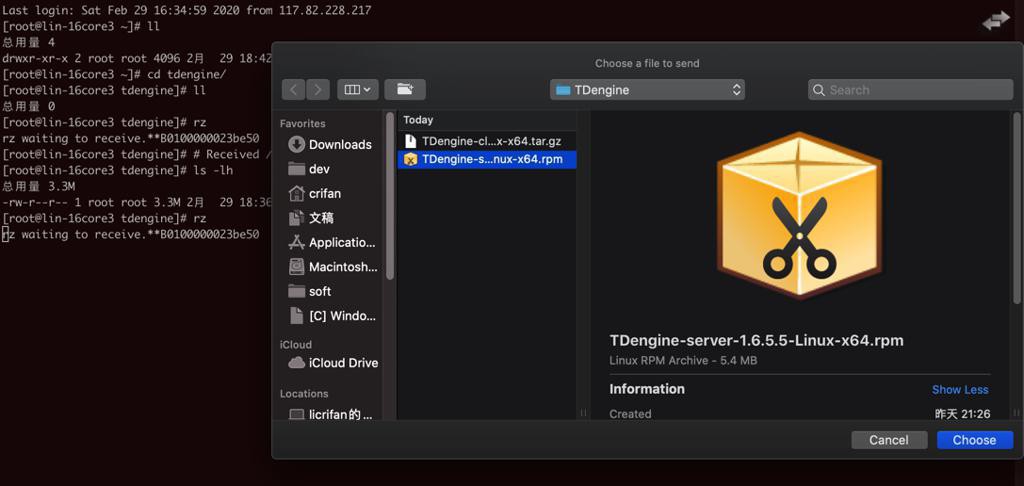Click the iCloud sidebar heading
Image resolution: width=1024 pixels, height=486 pixels.
tap(296, 344)
